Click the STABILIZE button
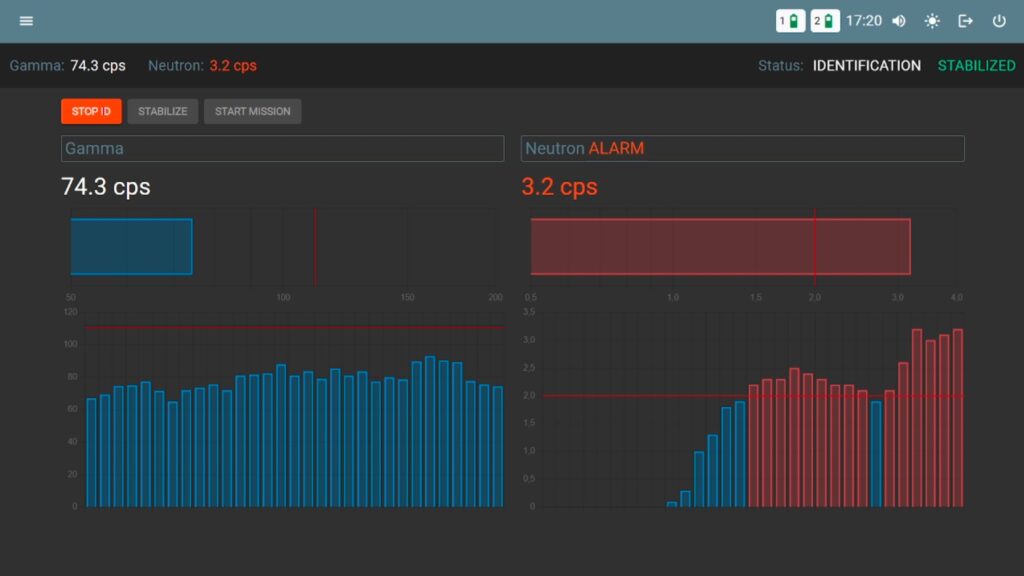This screenshot has height=576, width=1024. [163, 111]
